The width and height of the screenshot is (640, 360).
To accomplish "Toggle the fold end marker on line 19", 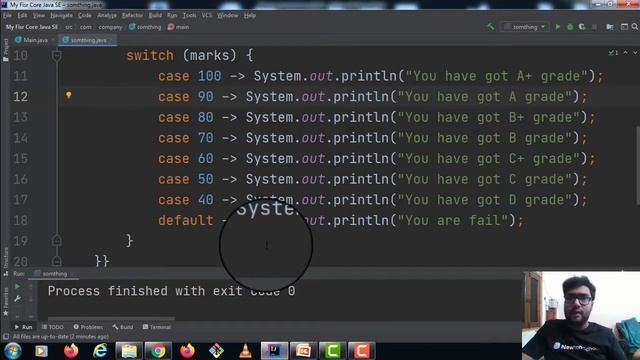I will (x=57, y=240).
